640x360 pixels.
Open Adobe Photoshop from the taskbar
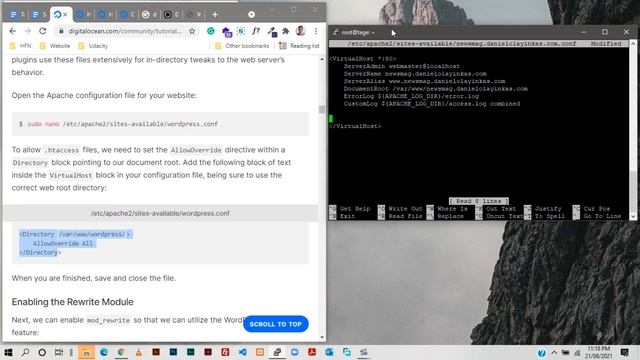coord(173,352)
